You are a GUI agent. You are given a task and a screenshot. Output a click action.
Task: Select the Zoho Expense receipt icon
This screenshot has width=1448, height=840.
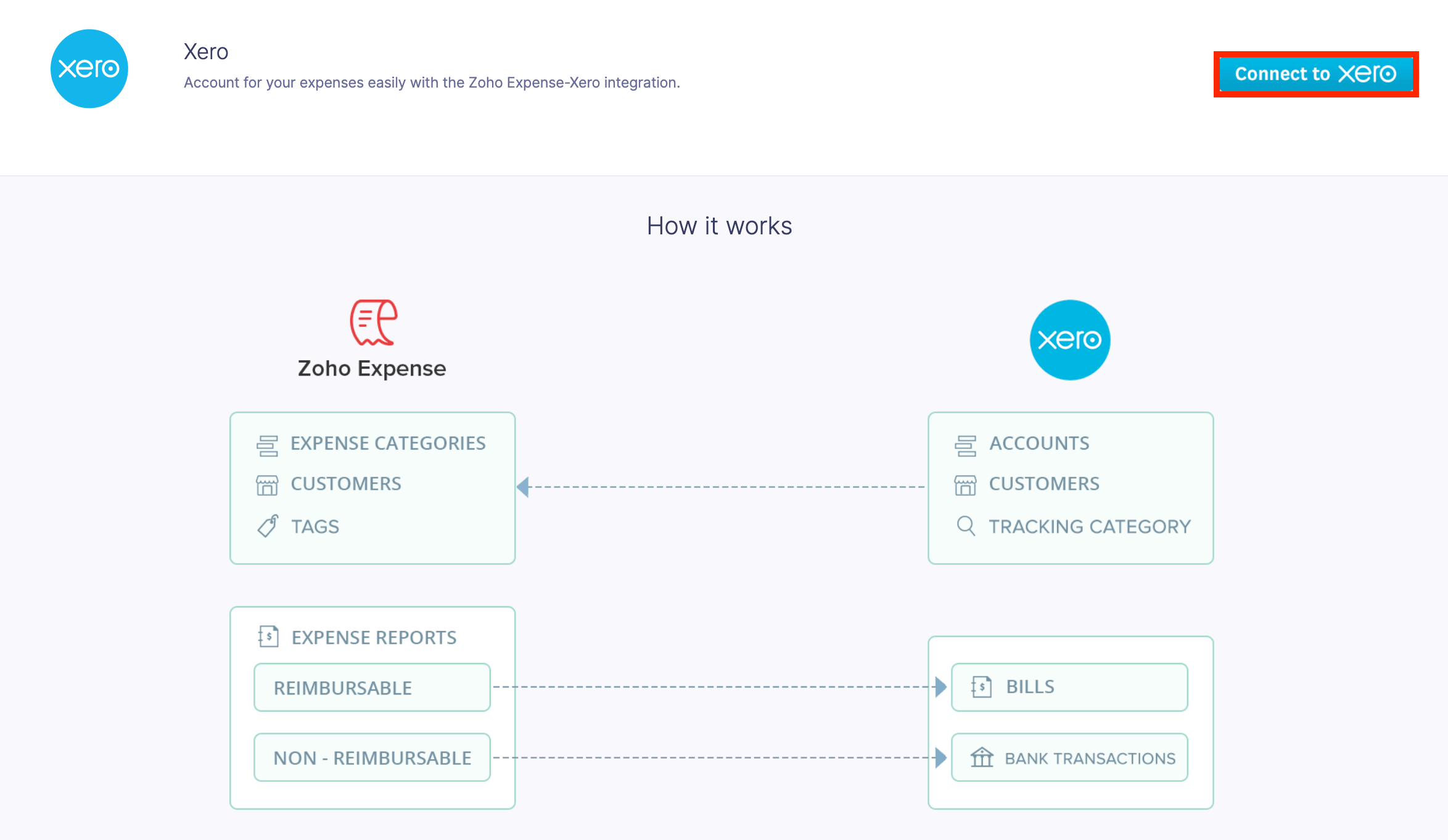point(372,322)
